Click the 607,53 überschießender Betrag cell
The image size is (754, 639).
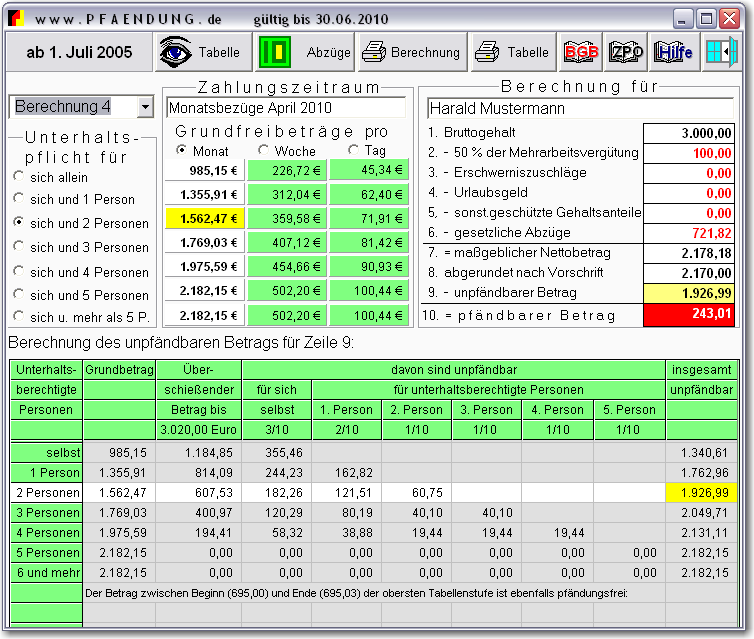pos(199,492)
